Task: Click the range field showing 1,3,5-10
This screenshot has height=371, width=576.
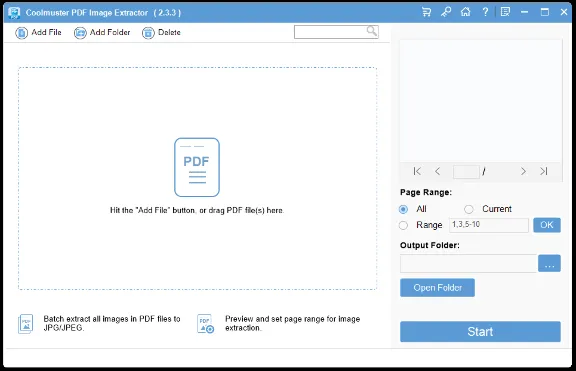Action: tap(489, 225)
